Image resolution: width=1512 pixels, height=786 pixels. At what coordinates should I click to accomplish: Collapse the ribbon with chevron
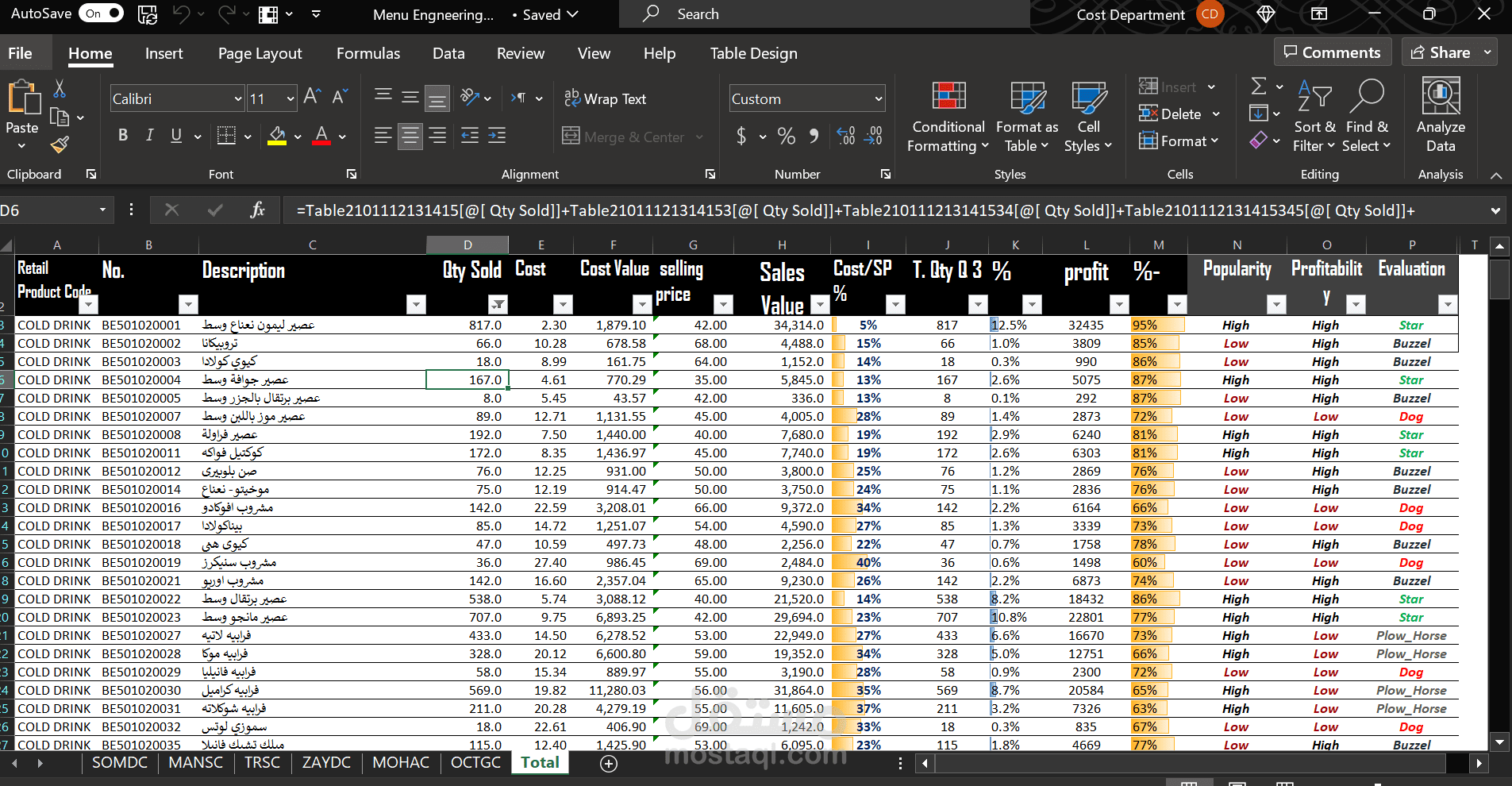coord(1495,175)
